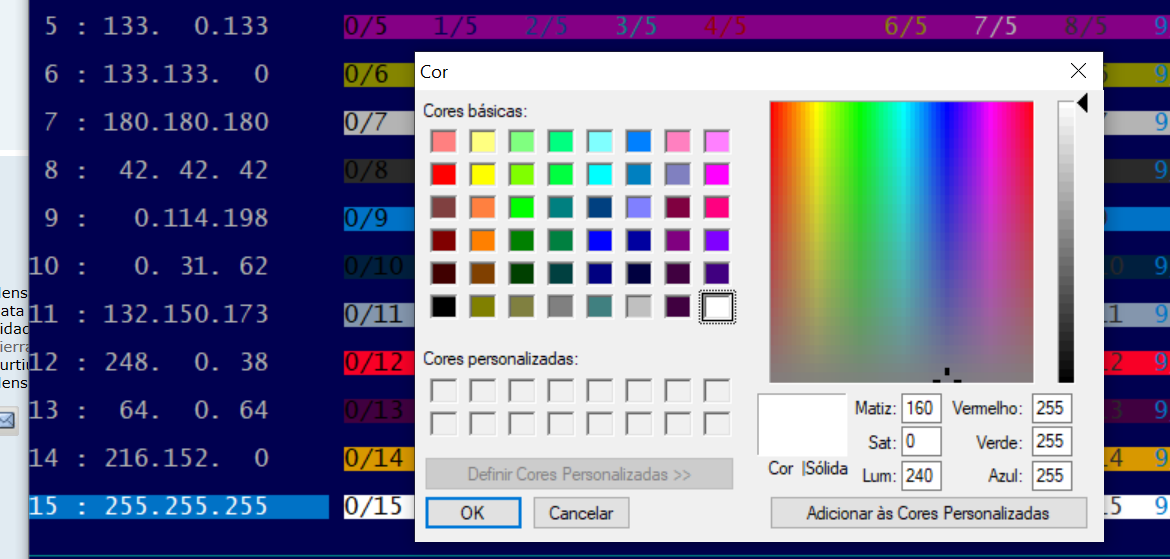Click the OK button in Cor dialog
This screenshot has width=1170, height=559.
473,513
